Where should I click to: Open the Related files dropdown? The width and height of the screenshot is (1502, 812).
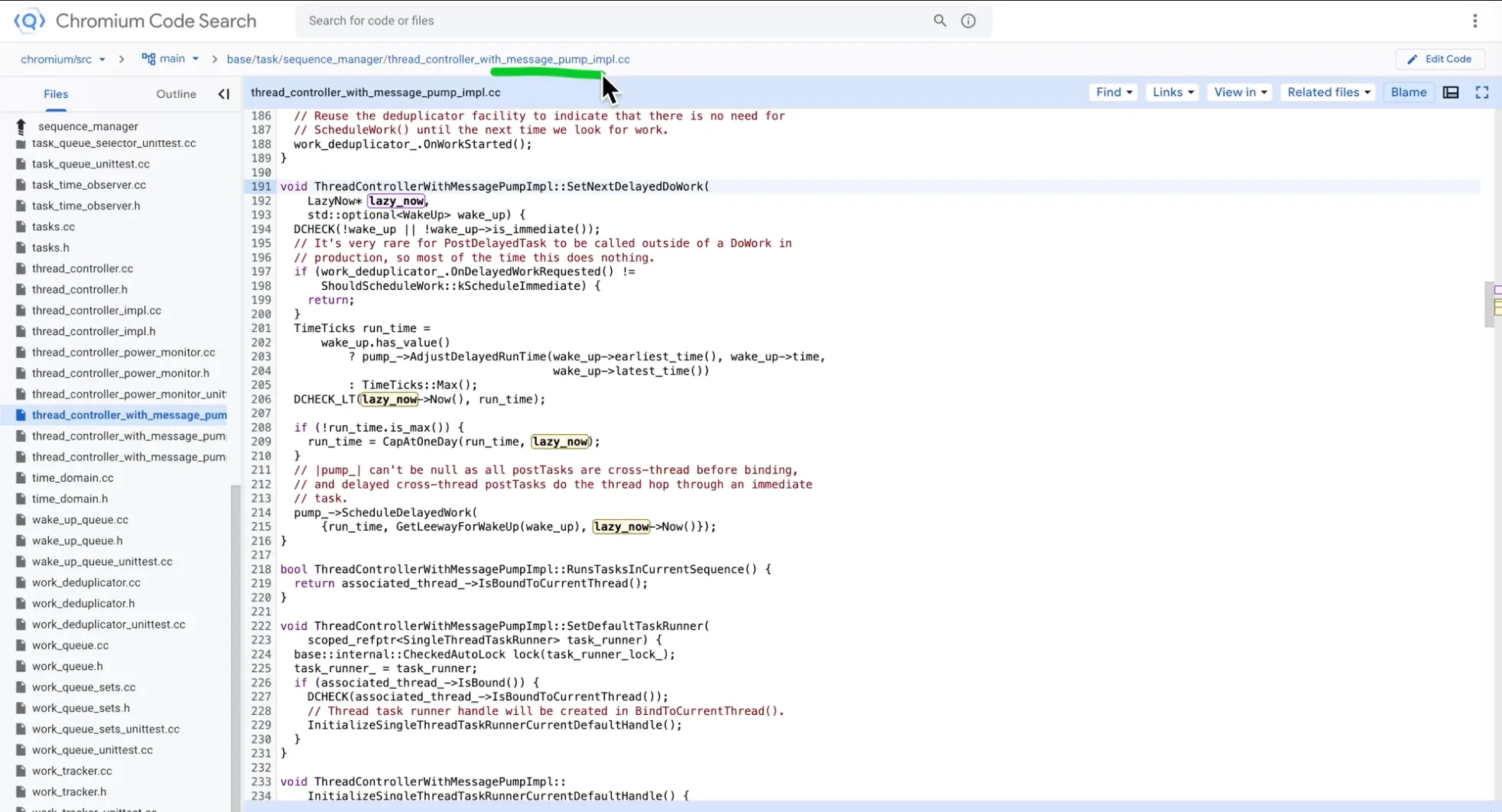1328,93
